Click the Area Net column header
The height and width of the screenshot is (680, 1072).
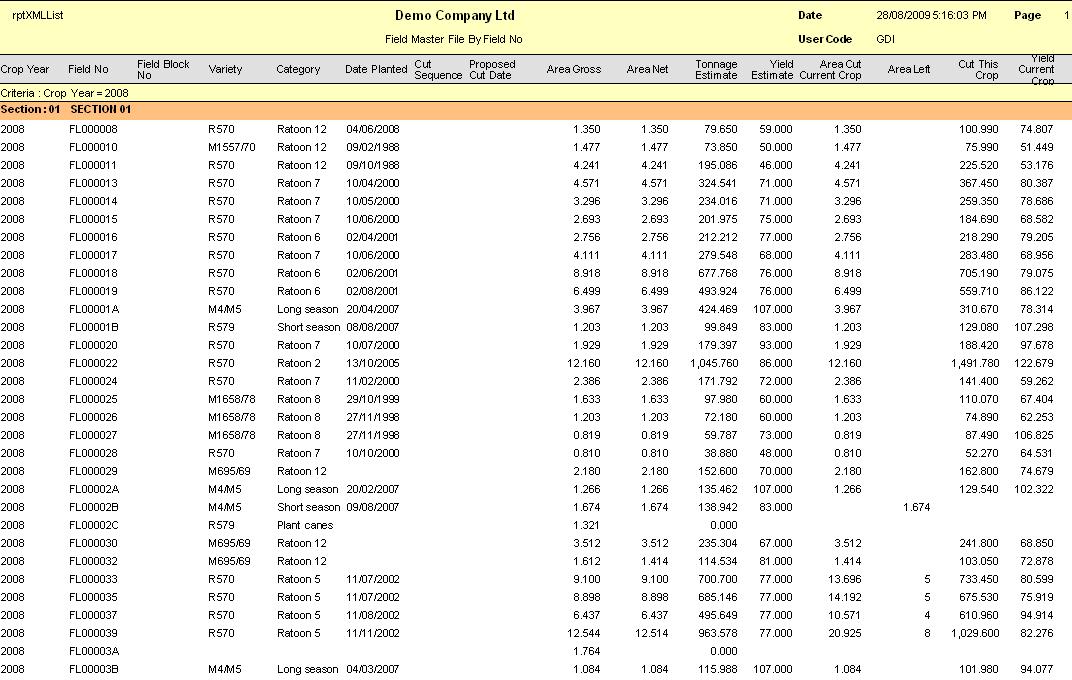(x=647, y=69)
